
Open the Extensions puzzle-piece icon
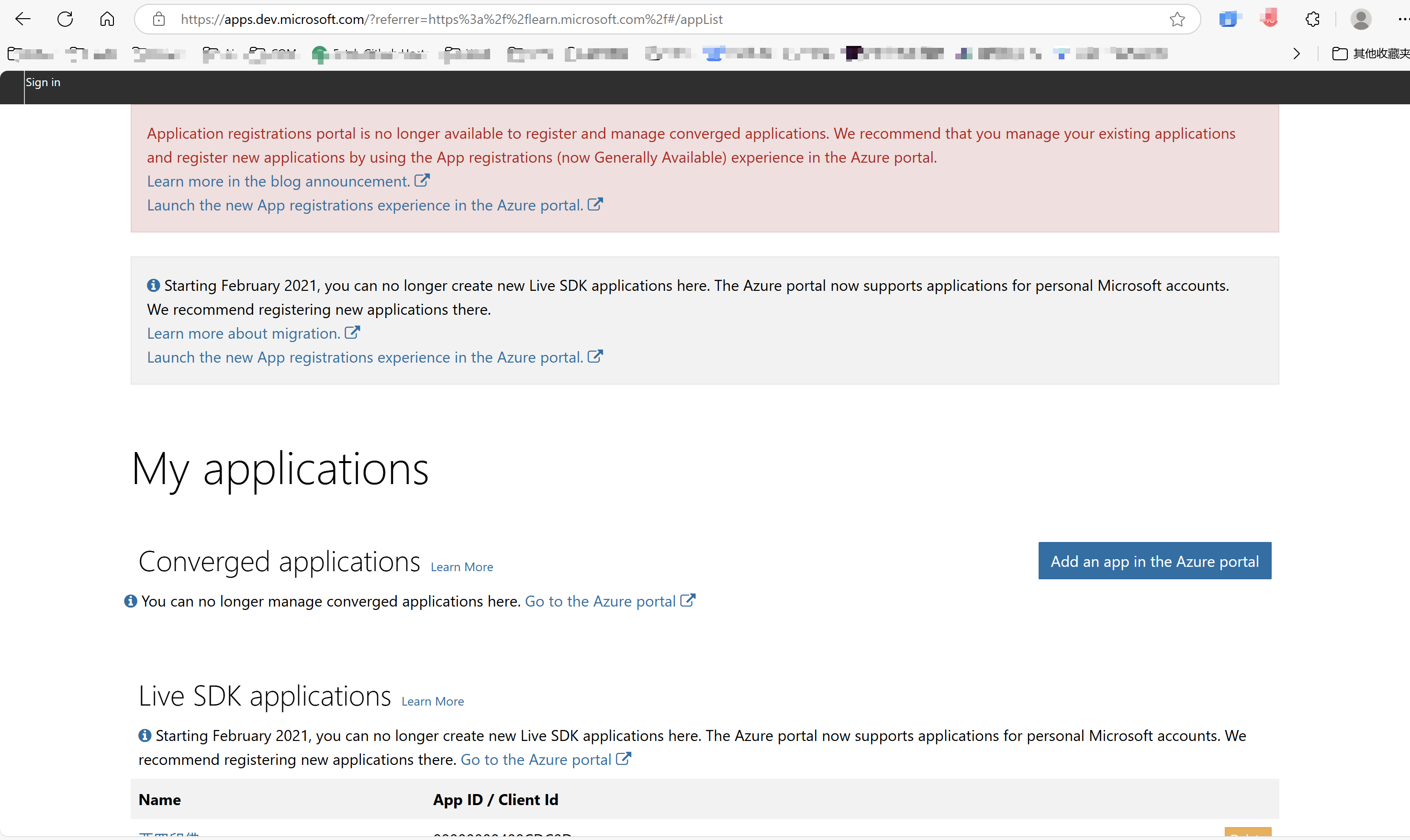tap(1313, 19)
